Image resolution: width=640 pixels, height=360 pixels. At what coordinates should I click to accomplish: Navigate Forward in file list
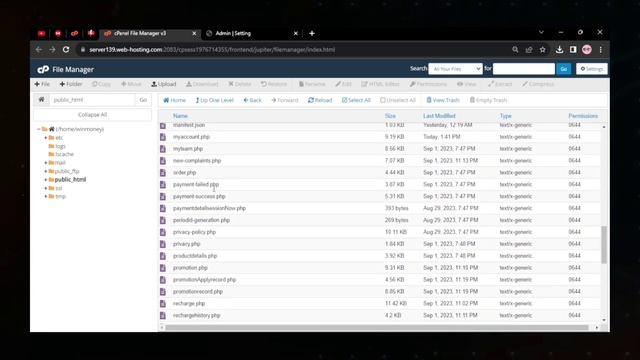(x=284, y=100)
